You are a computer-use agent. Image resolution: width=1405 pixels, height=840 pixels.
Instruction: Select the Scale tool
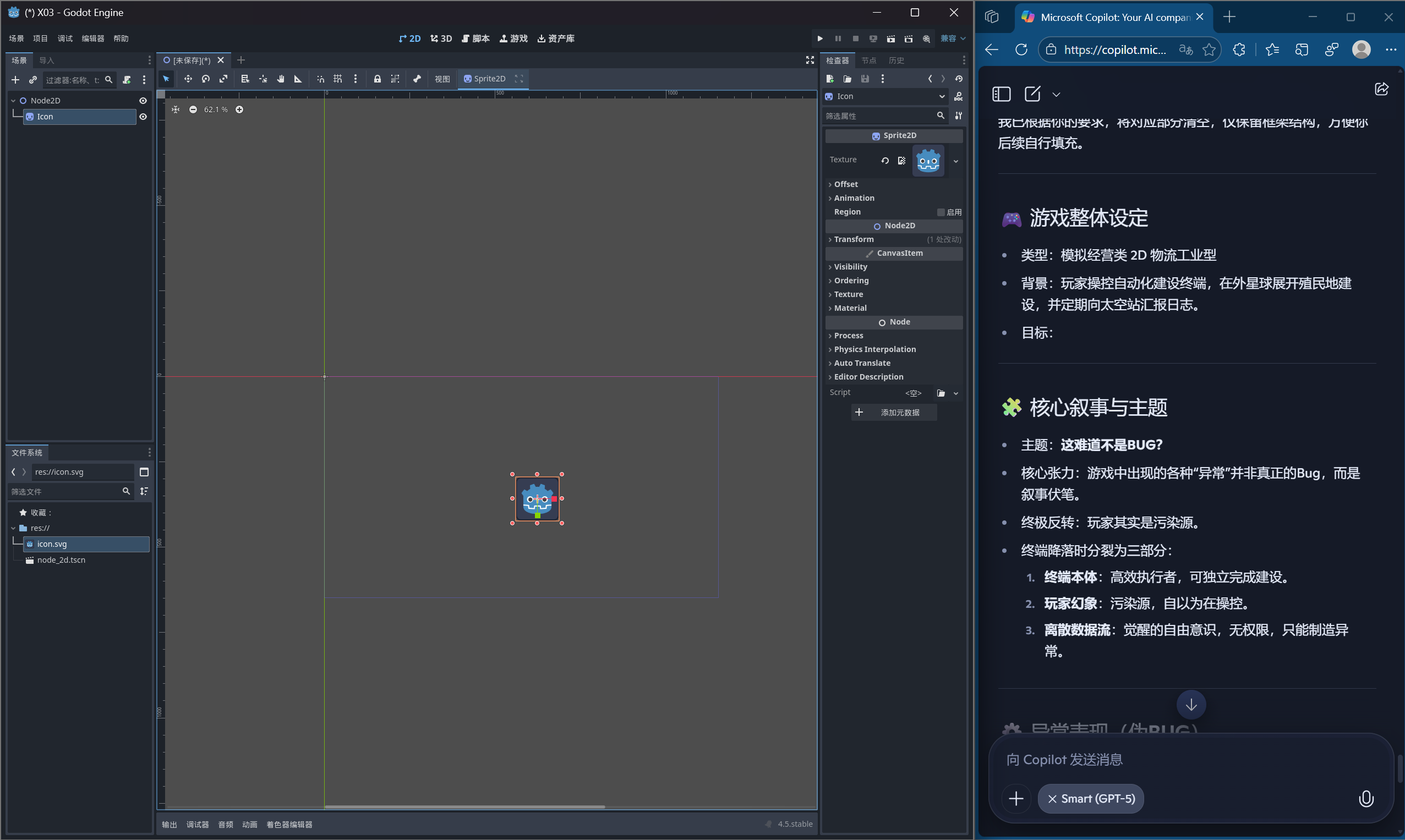(x=224, y=79)
